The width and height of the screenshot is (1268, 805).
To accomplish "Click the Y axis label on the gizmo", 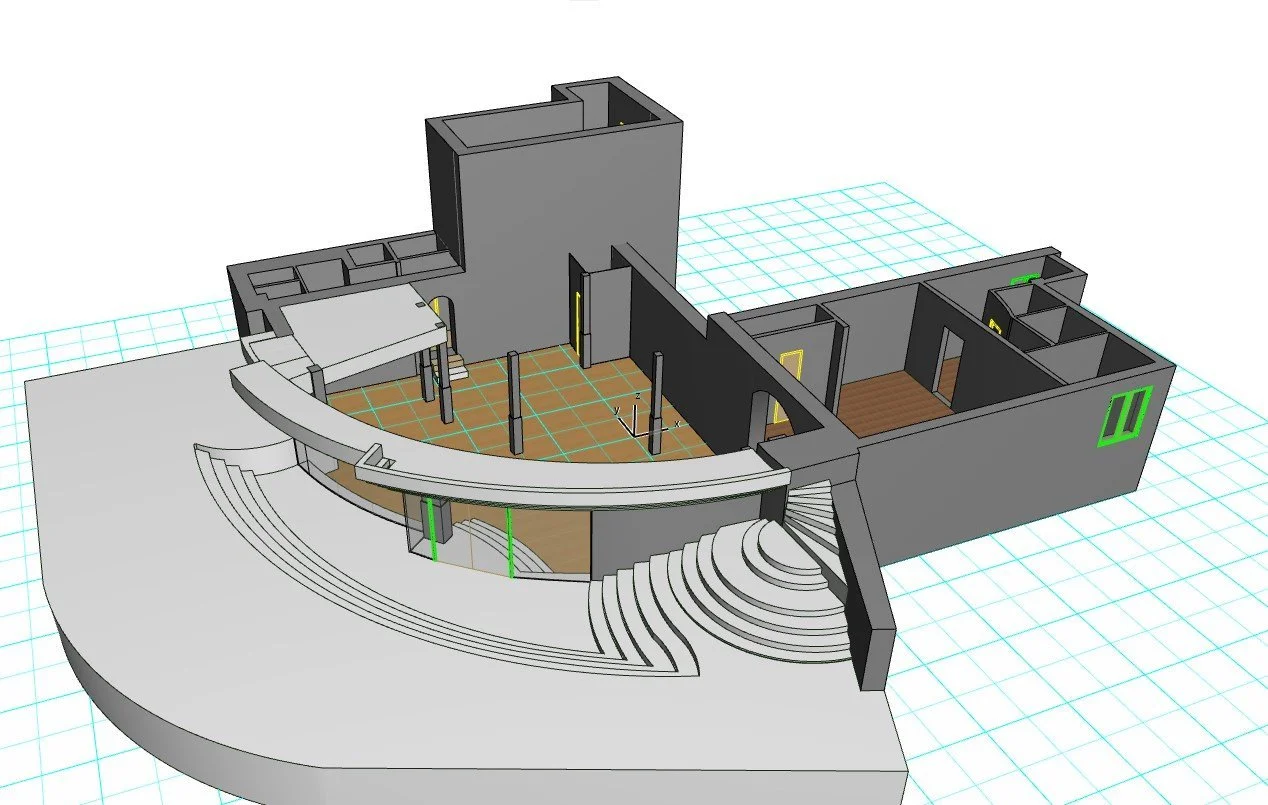I will pyautogui.click(x=617, y=410).
